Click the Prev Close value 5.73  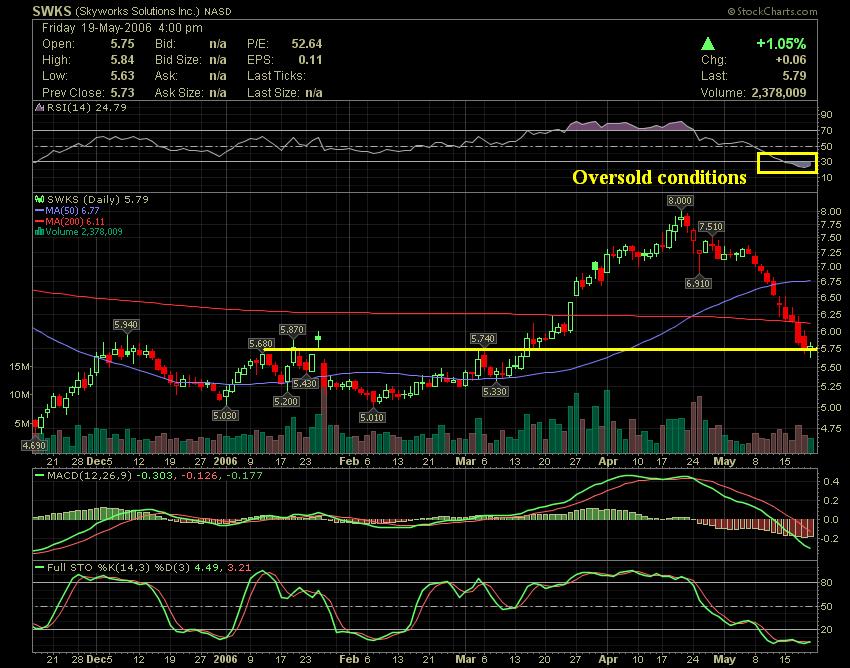tap(122, 93)
